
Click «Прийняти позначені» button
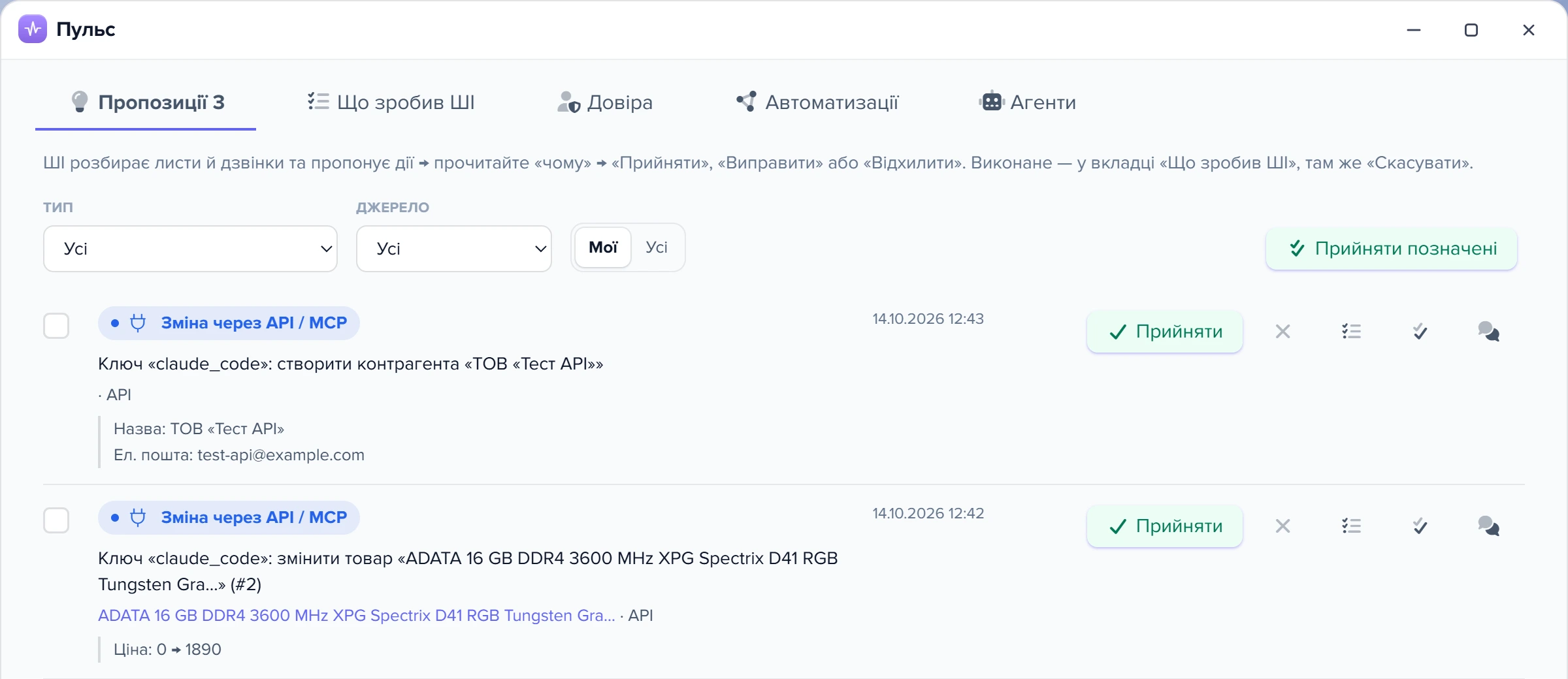[x=1392, y=249]
